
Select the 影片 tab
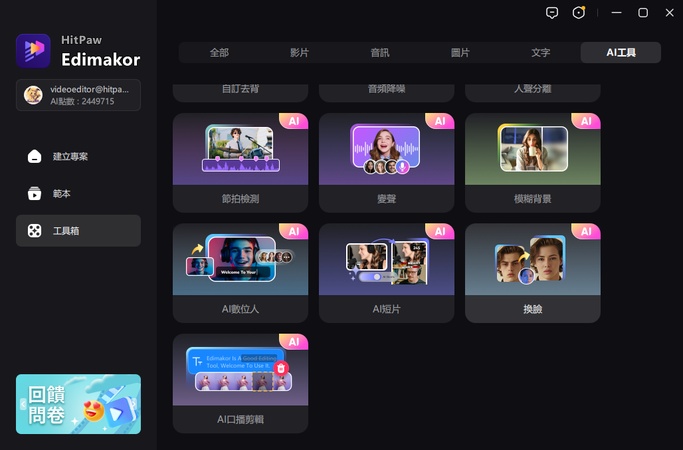tap(300, 53)
